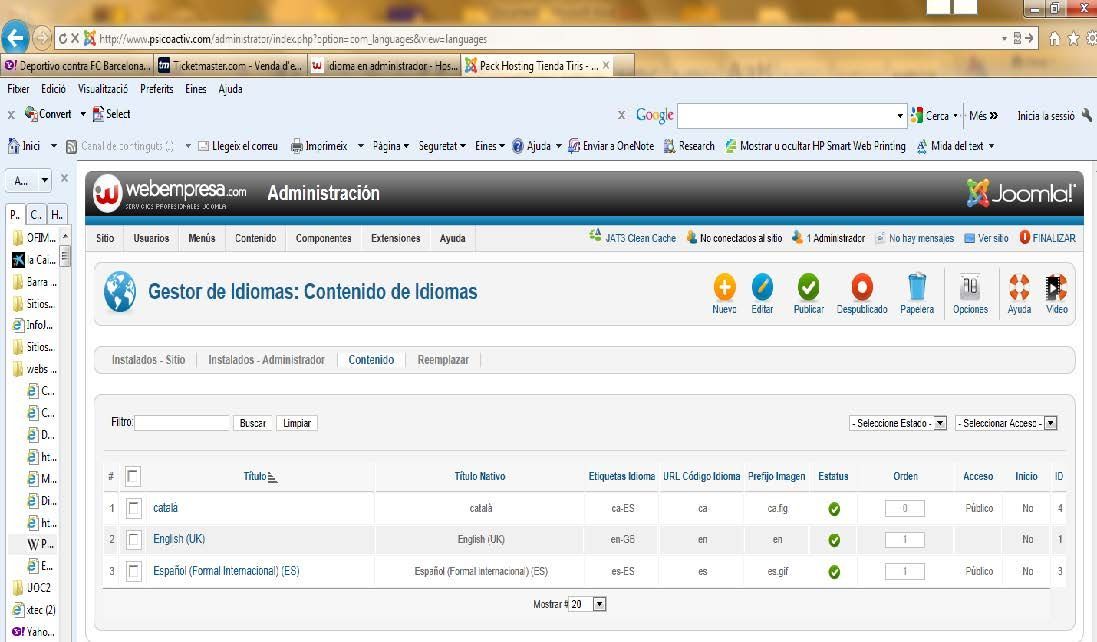Sort by the Título column header
The height and width of the screenshot is (642, 1097).
(x=255, y=476)
